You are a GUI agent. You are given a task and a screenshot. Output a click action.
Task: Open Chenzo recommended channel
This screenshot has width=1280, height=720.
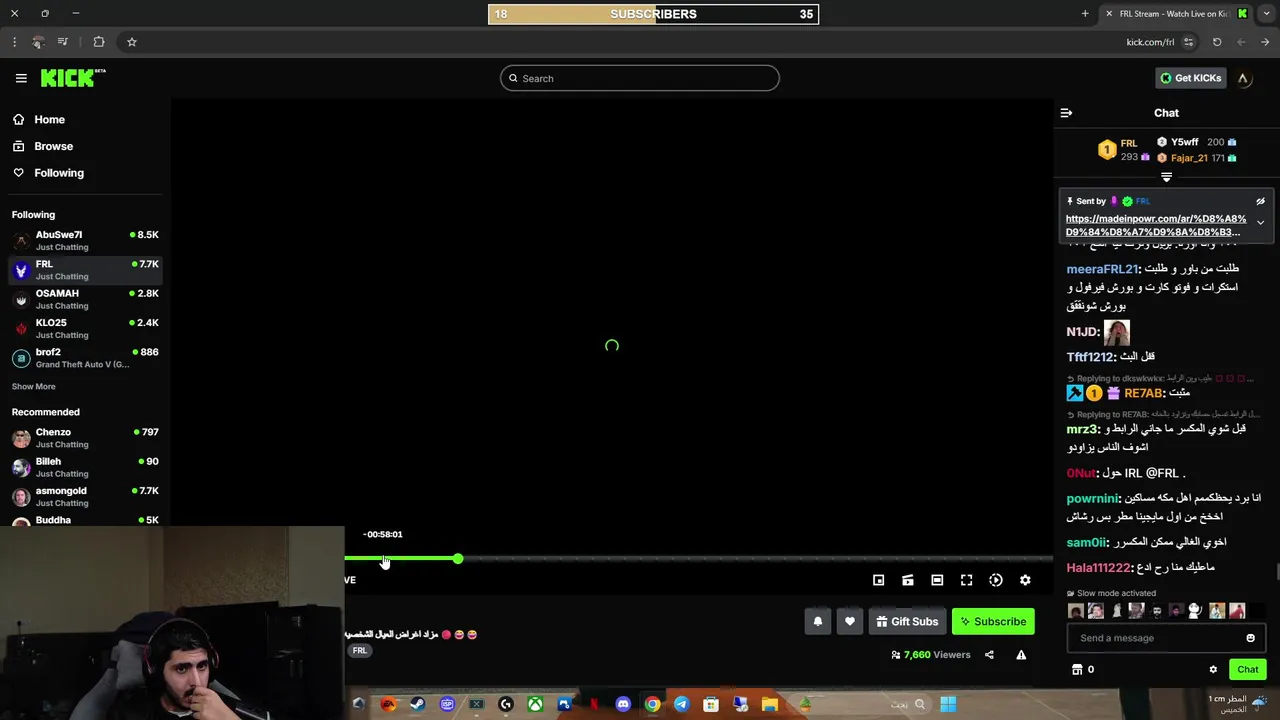(85, 437)
